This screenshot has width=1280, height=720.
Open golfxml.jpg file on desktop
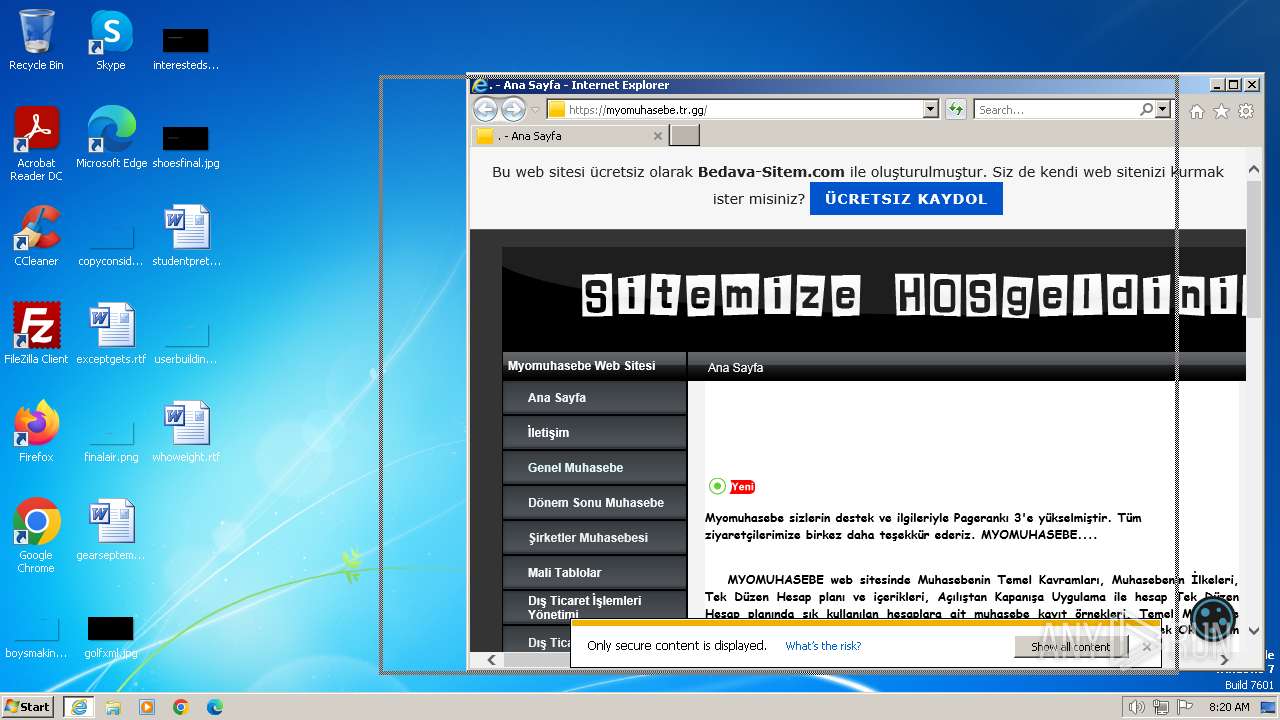click(x=111, y=634)
